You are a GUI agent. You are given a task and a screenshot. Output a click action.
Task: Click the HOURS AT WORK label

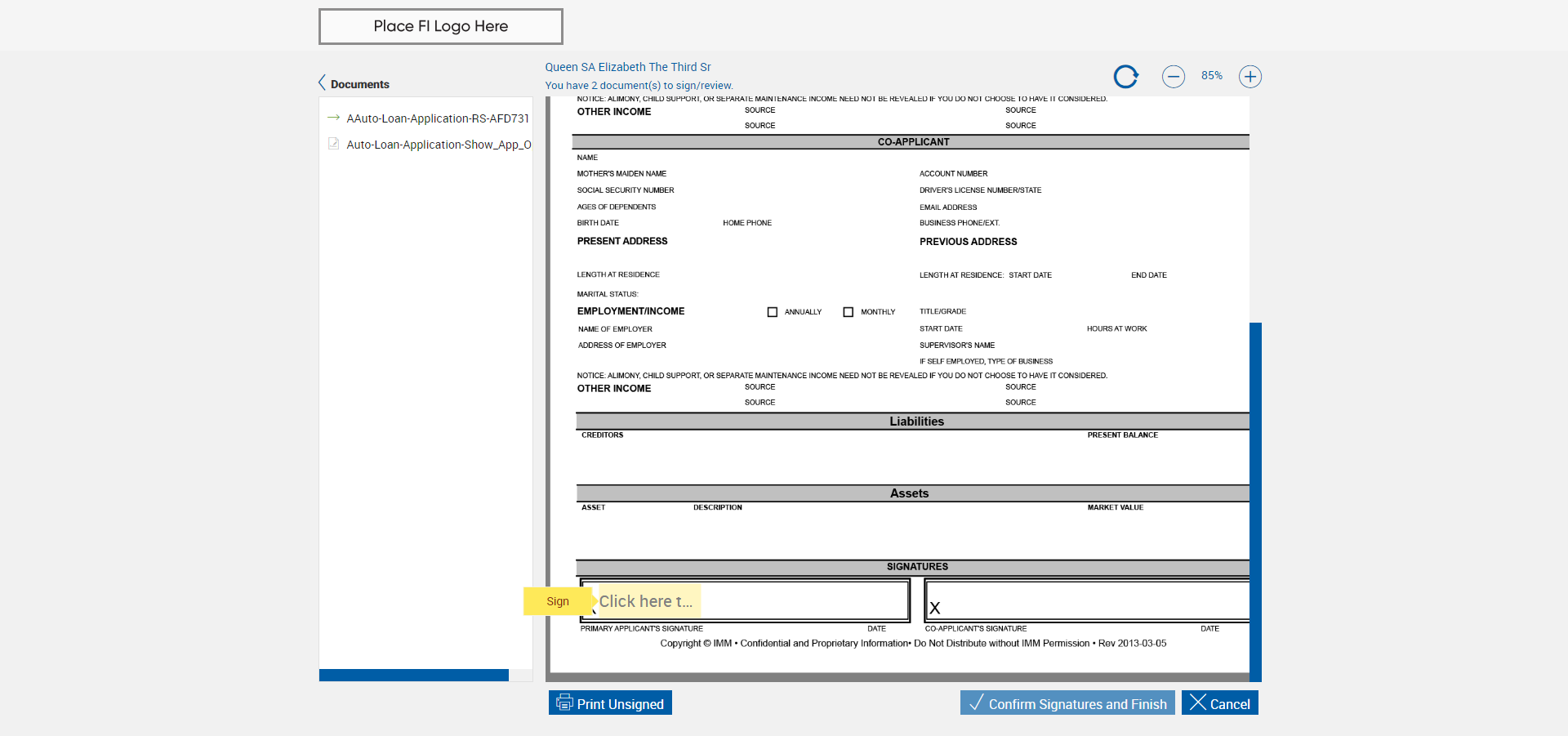tap(1117, 329)
